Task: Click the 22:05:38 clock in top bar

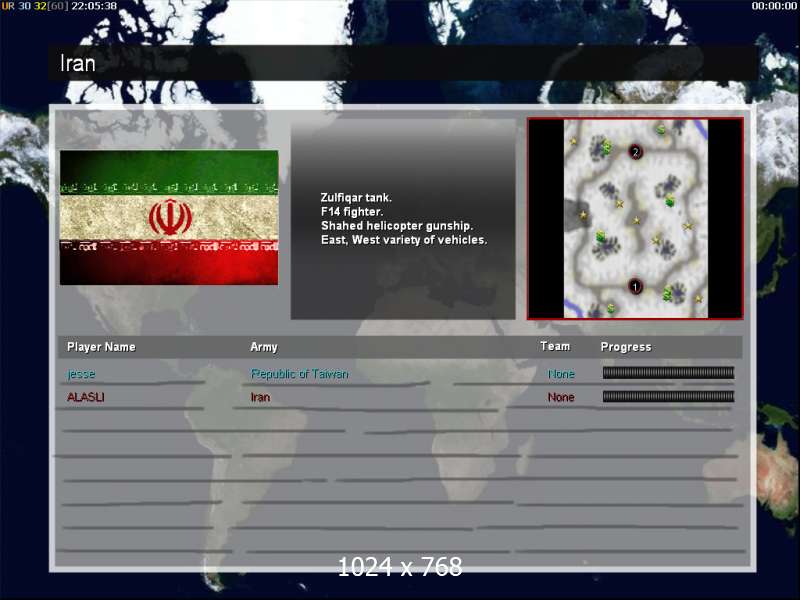Action: coord(94,6)
